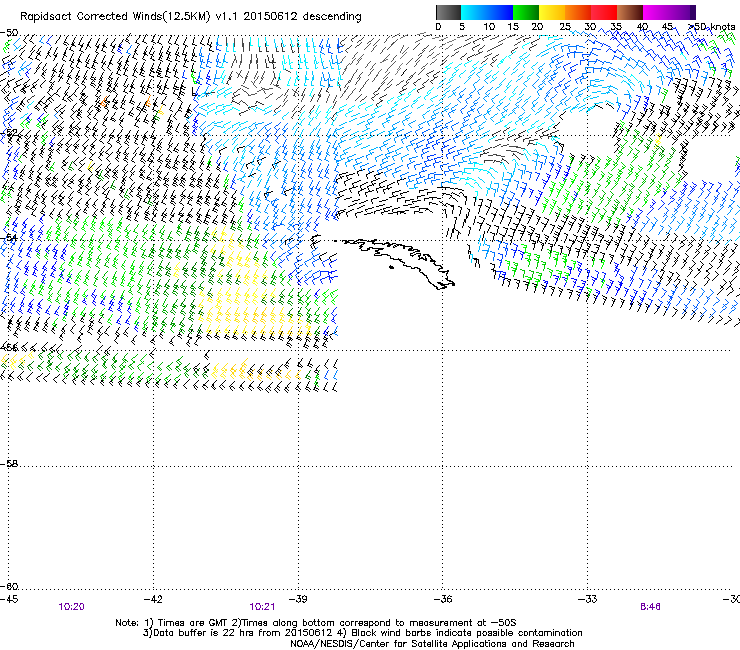Viewport: 740px width, 650px height.
Task: Pick the red 30–35 knots legend swatch
Action: [x=604, y=12]
